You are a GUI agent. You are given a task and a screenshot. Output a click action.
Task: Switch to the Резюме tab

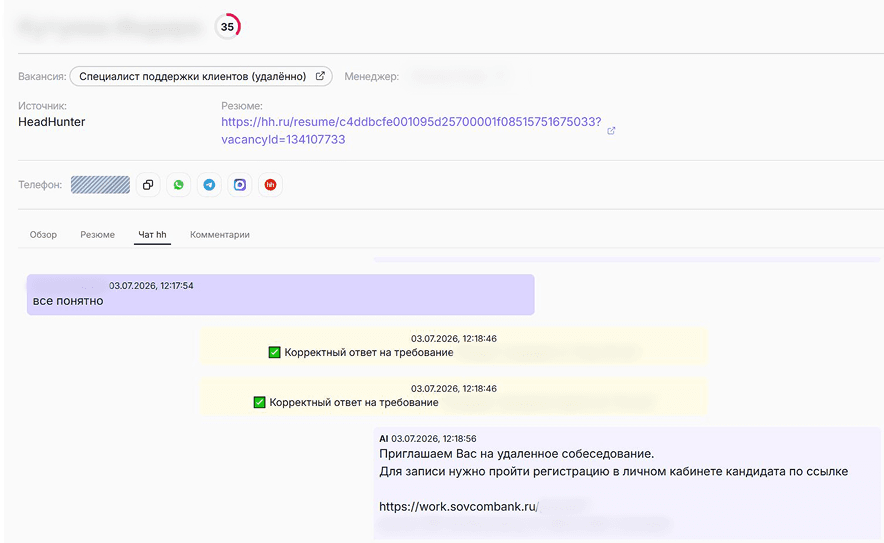pyautogui.click(x=98, y=235)
